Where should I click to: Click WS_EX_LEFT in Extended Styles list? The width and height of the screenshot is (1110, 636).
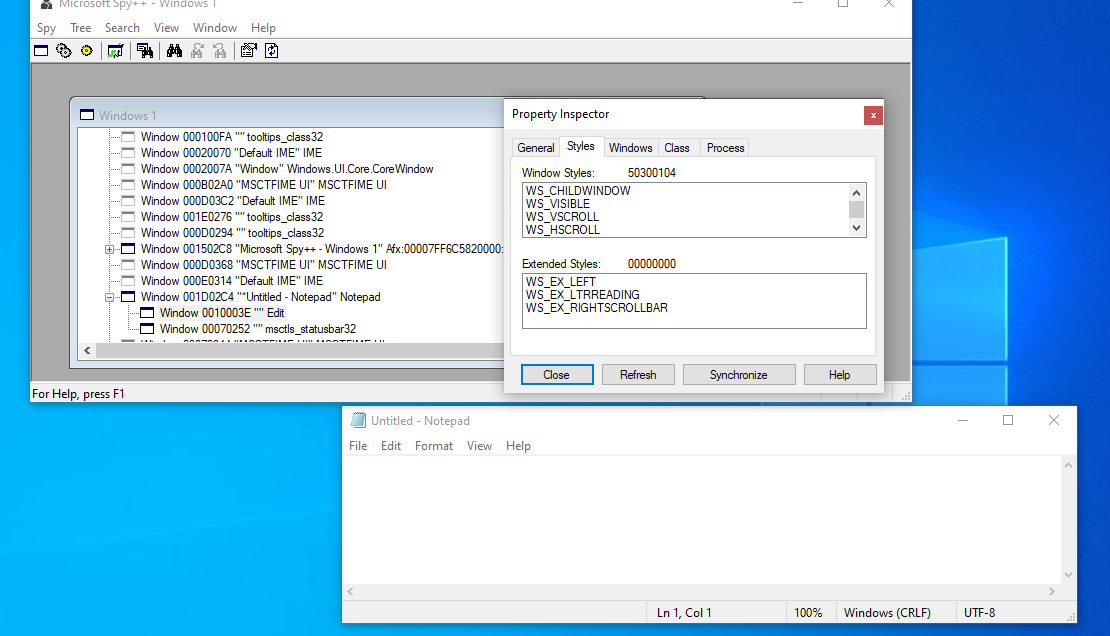(561, 282)
